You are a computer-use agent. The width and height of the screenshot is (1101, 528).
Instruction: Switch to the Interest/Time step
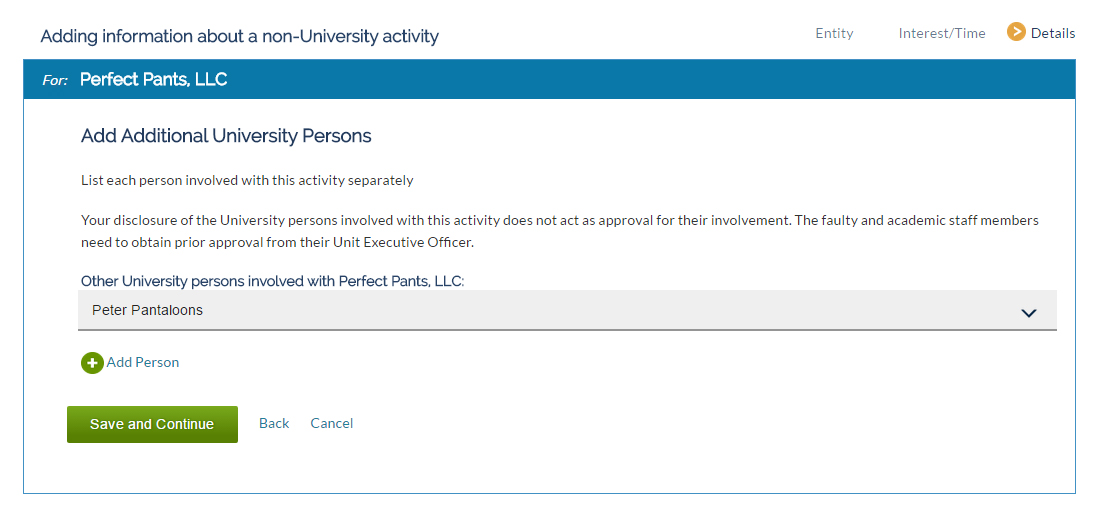click(942, 33)
